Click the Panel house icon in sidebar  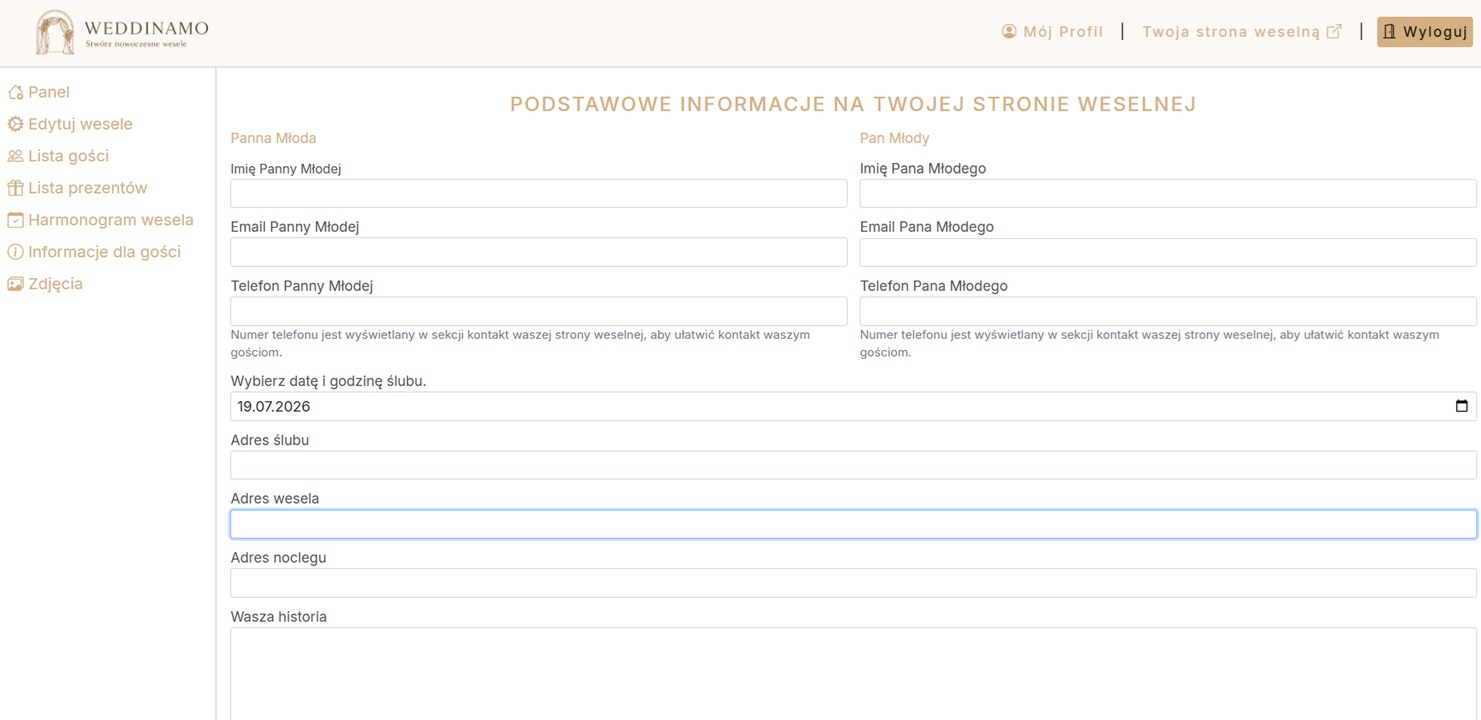[x=15, y=92]
